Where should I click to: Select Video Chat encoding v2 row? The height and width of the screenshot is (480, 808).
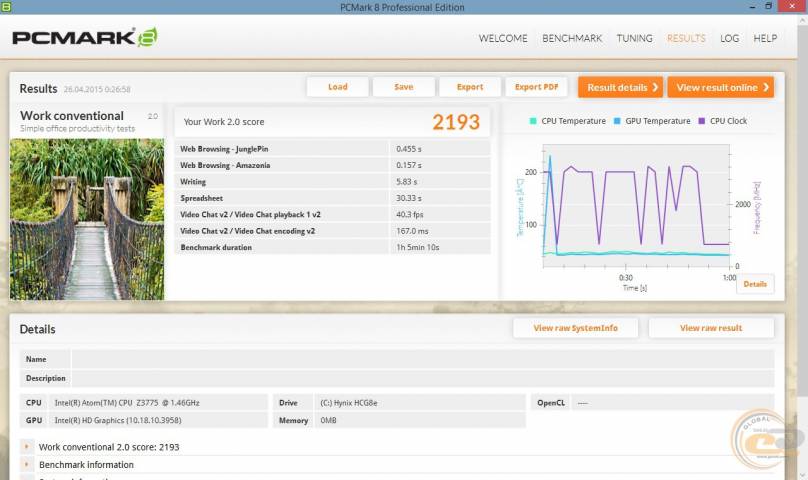tap(332, 231)
